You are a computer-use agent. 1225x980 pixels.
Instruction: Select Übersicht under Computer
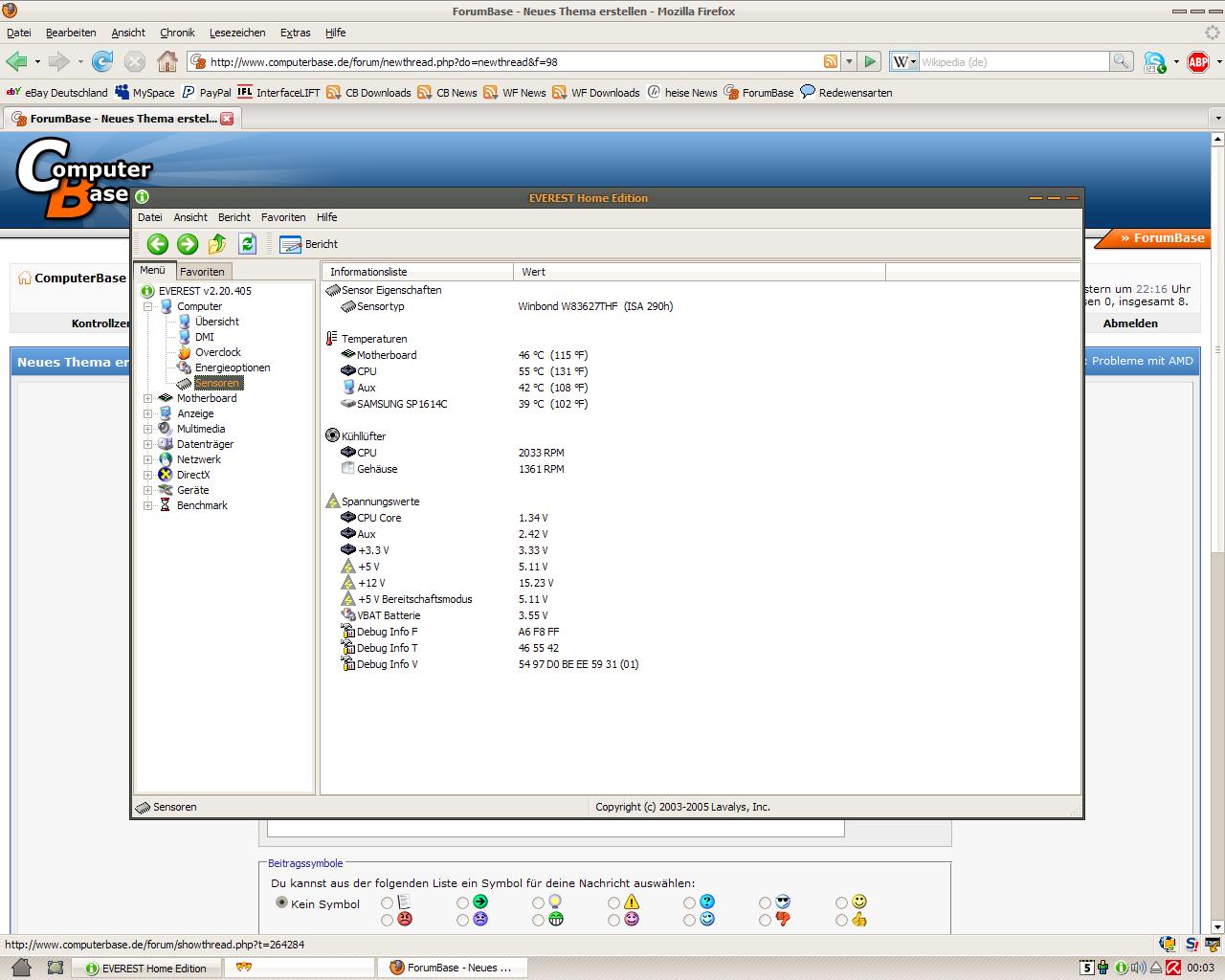coord(216,322)
